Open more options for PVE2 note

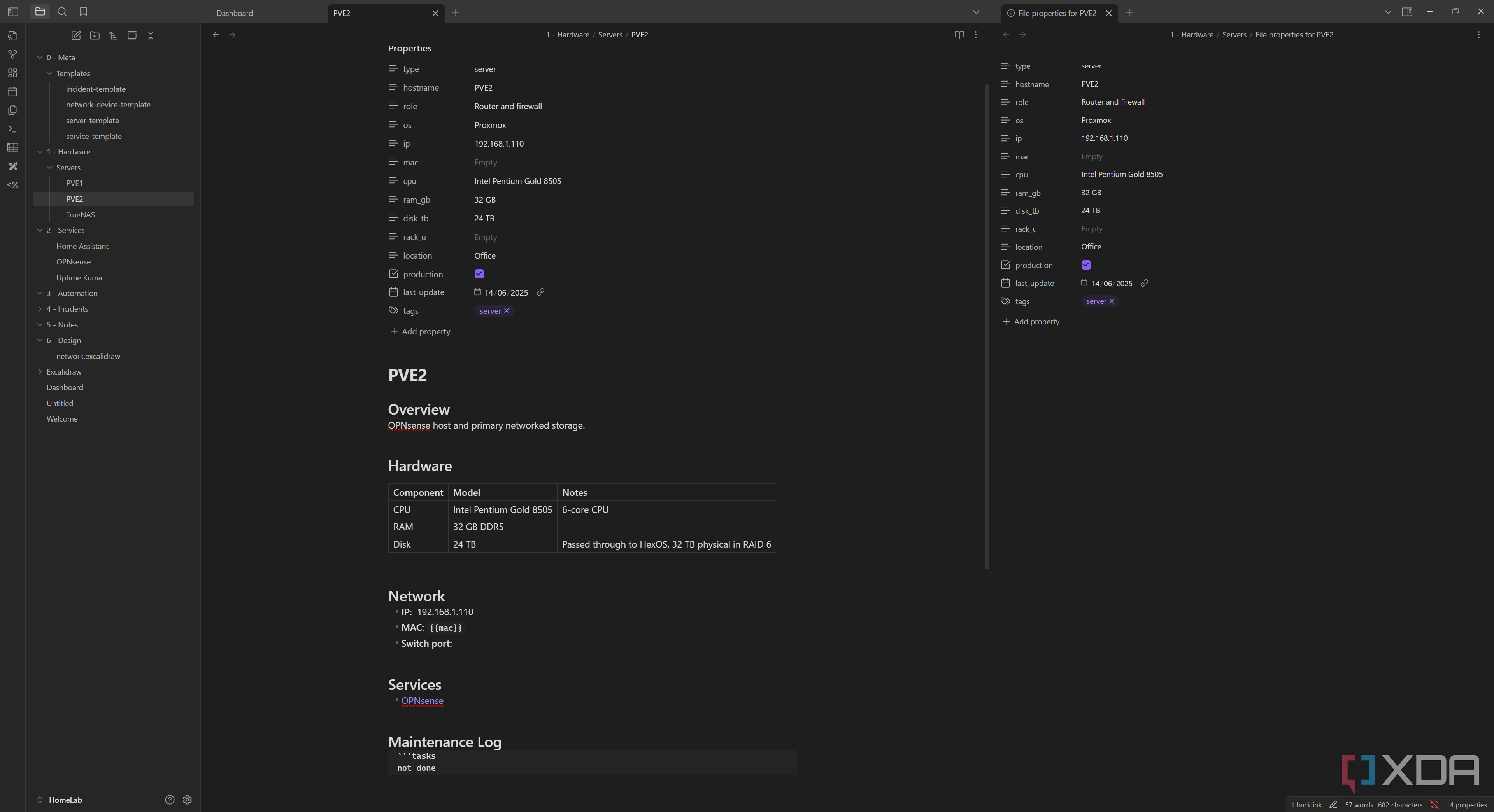pyautogui.click(x=975, y=35)
